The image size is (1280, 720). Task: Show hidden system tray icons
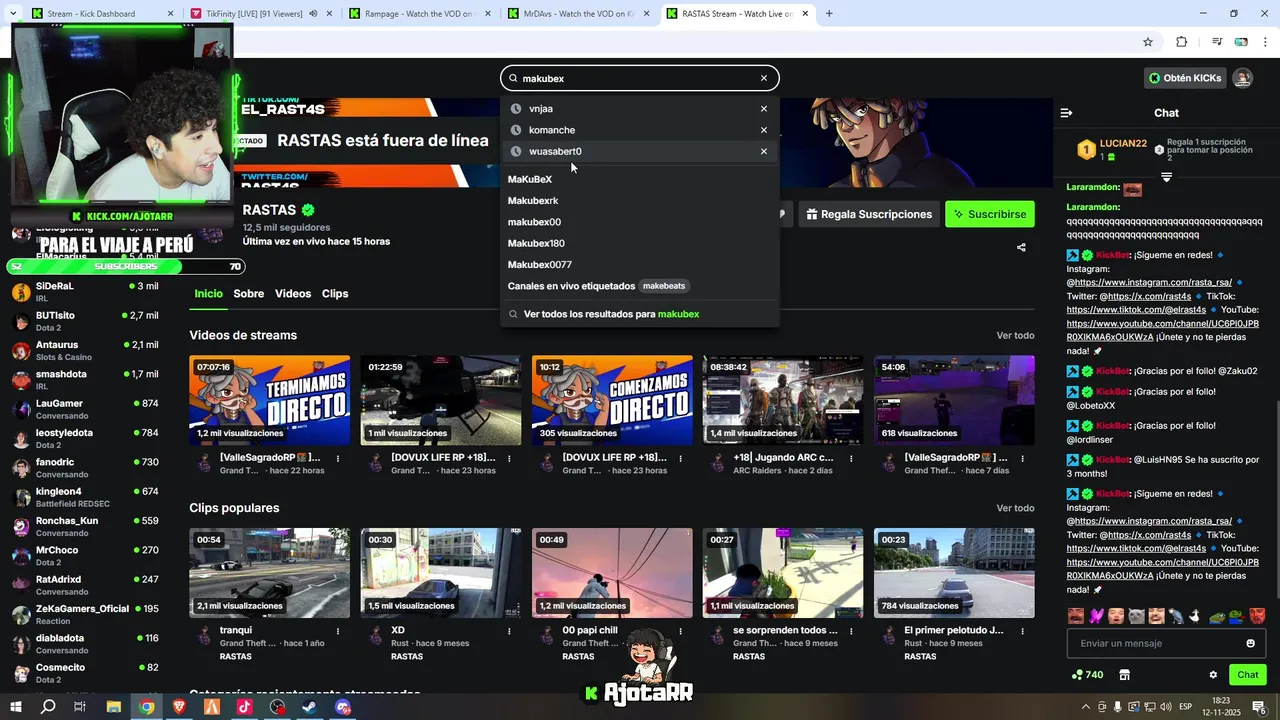click(1086, 707)
